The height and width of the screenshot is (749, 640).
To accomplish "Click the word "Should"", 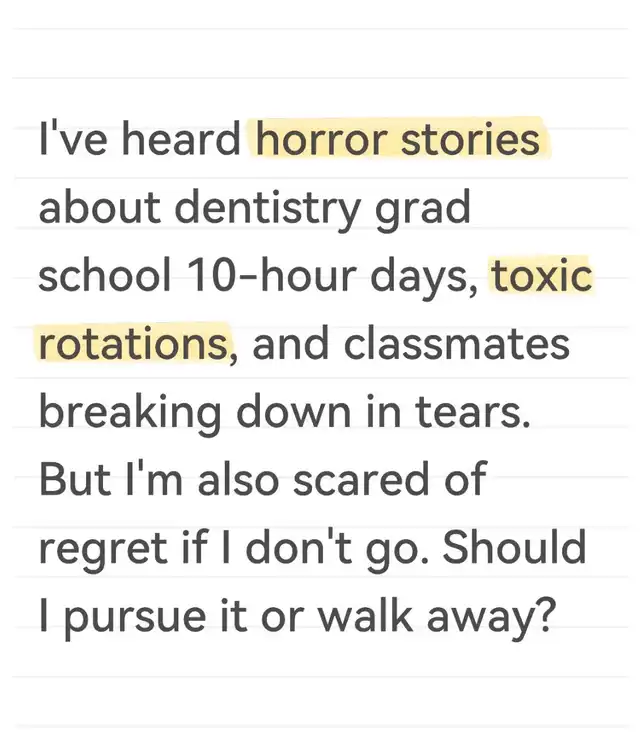I will point(514,547).
